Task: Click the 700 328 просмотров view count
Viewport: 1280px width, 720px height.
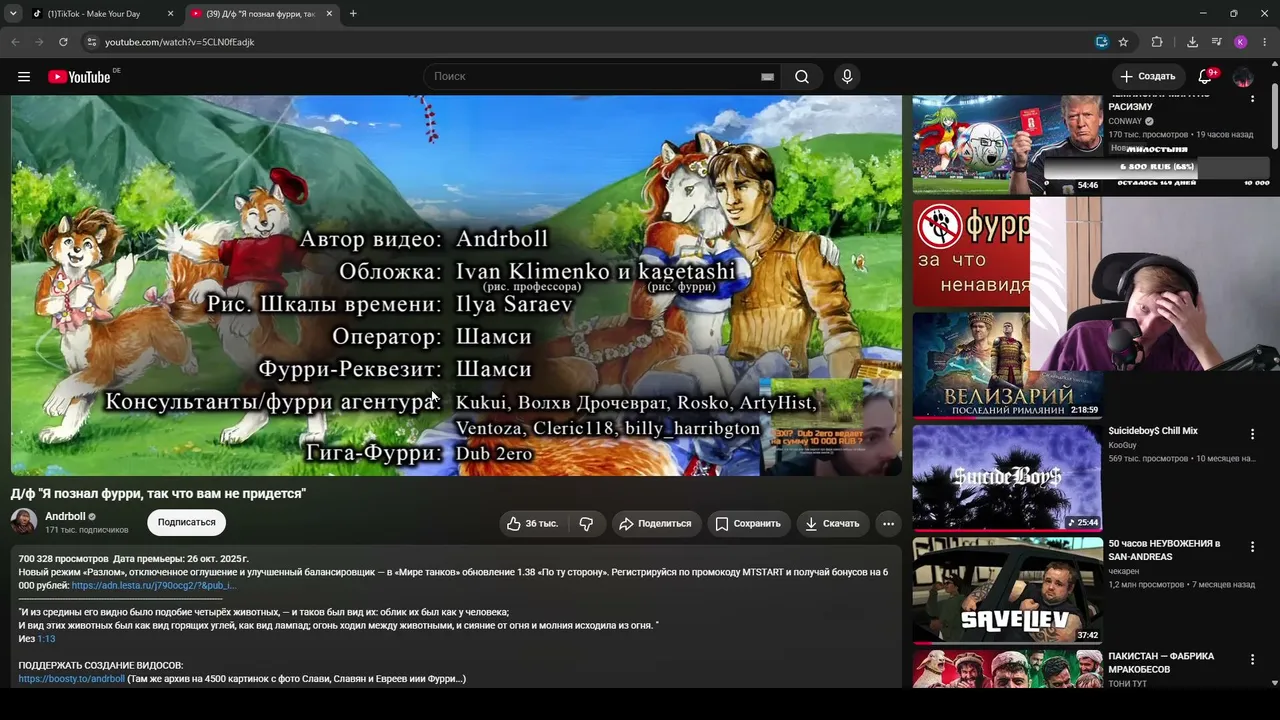Action: click(x=63, y=559)
